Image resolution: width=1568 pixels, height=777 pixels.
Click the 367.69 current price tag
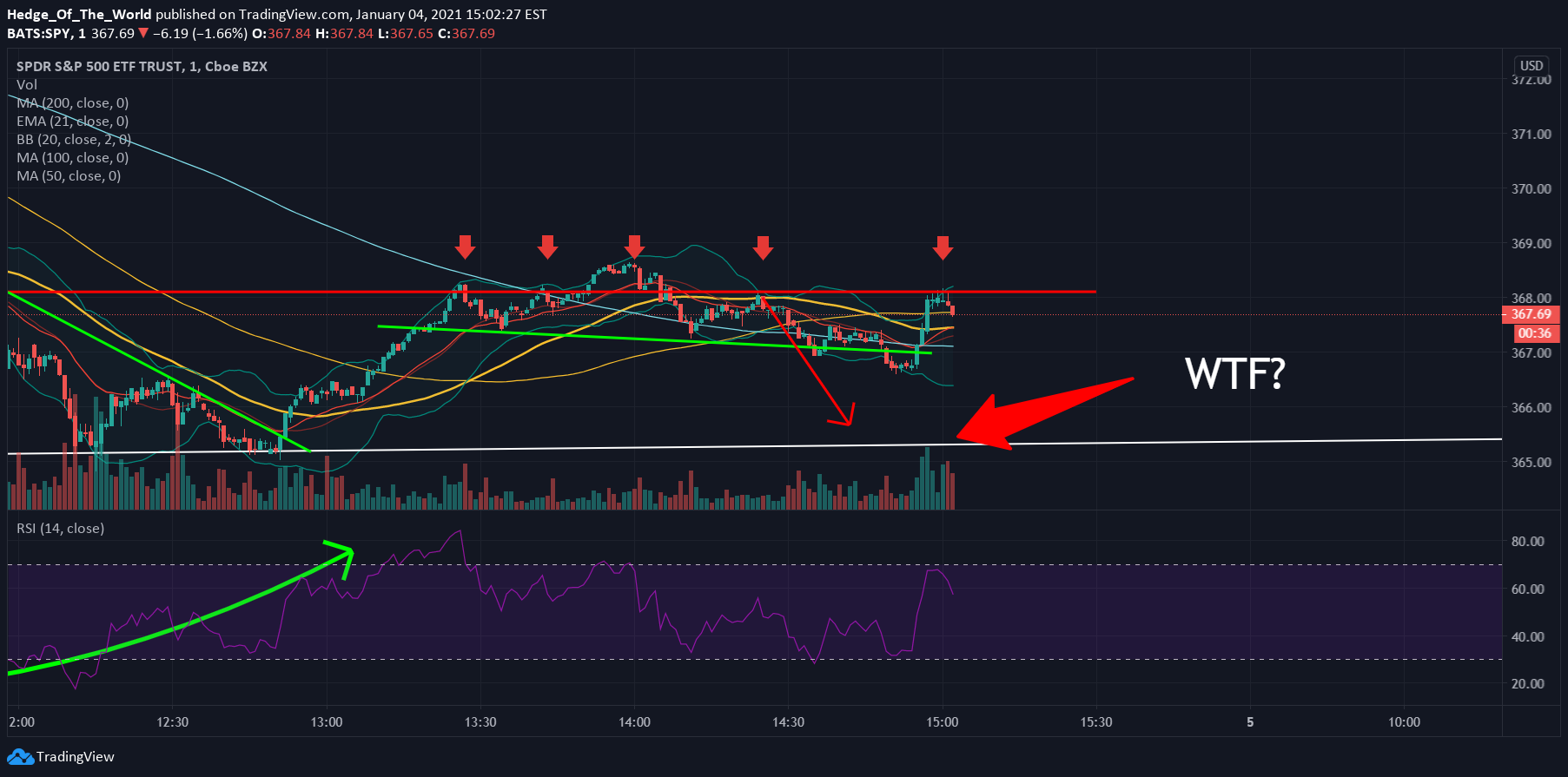1532,314
